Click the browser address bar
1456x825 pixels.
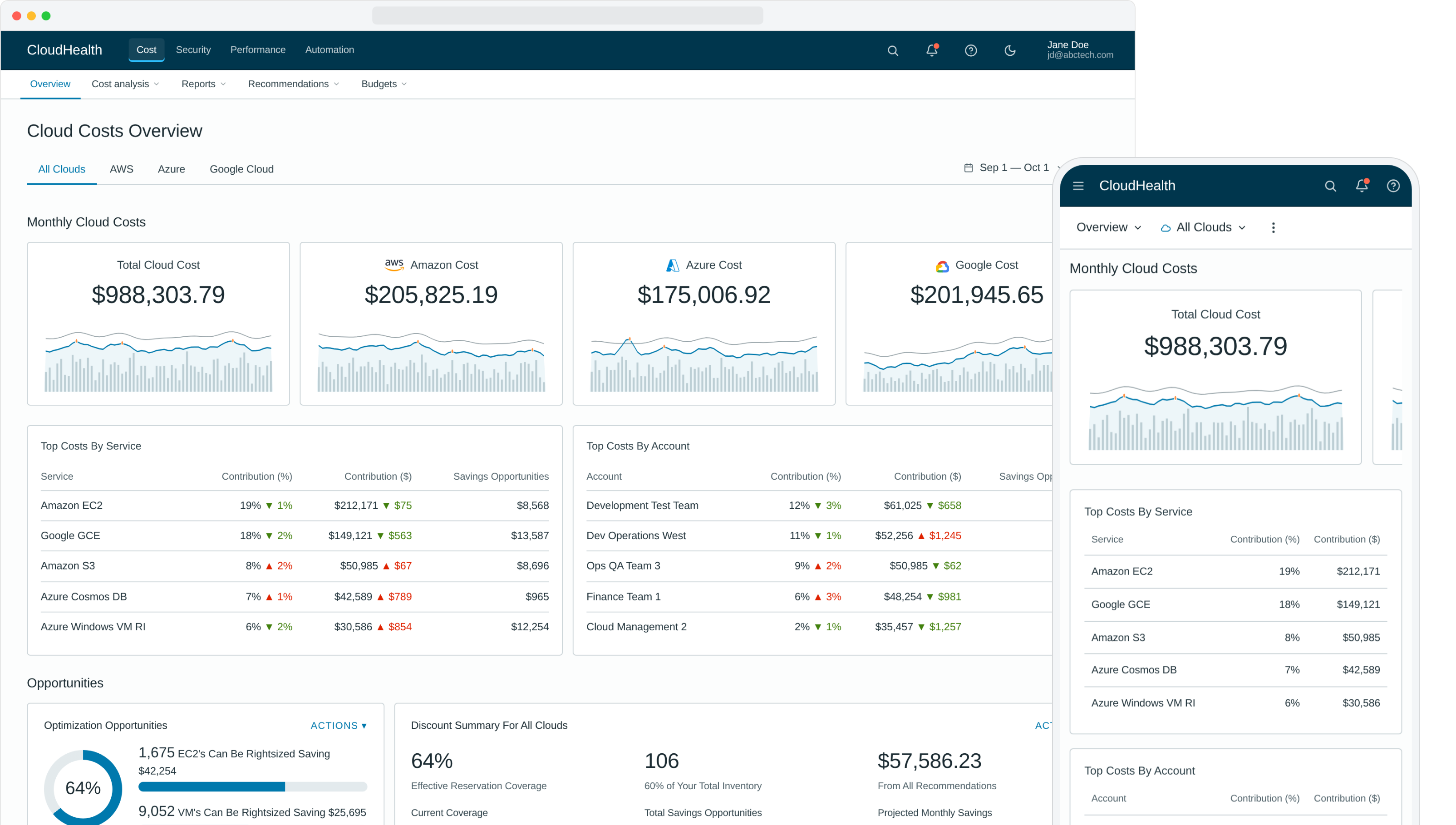pos(567,15)
